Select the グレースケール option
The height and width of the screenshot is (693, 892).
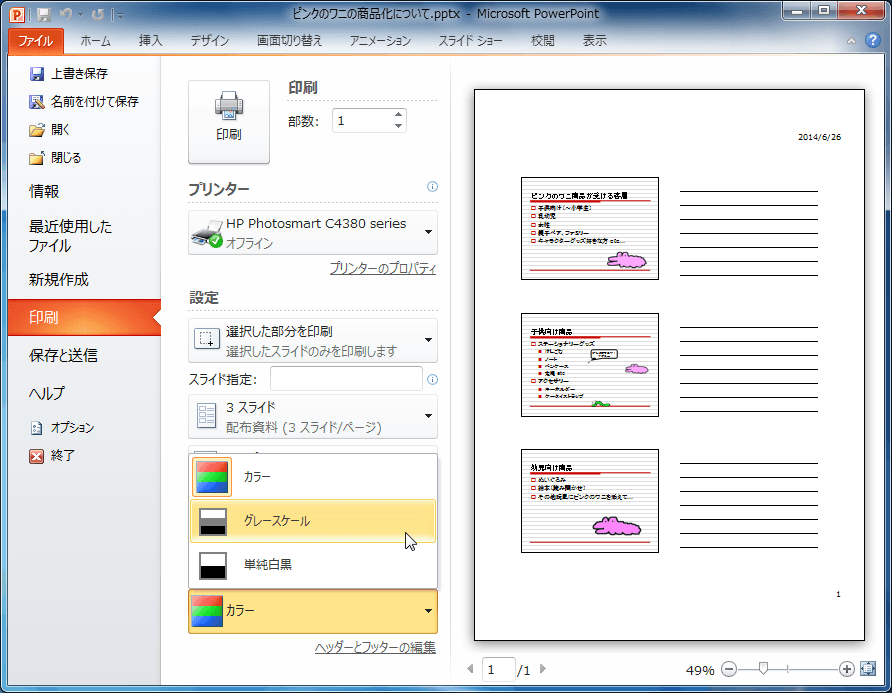[x=313, y=521]
